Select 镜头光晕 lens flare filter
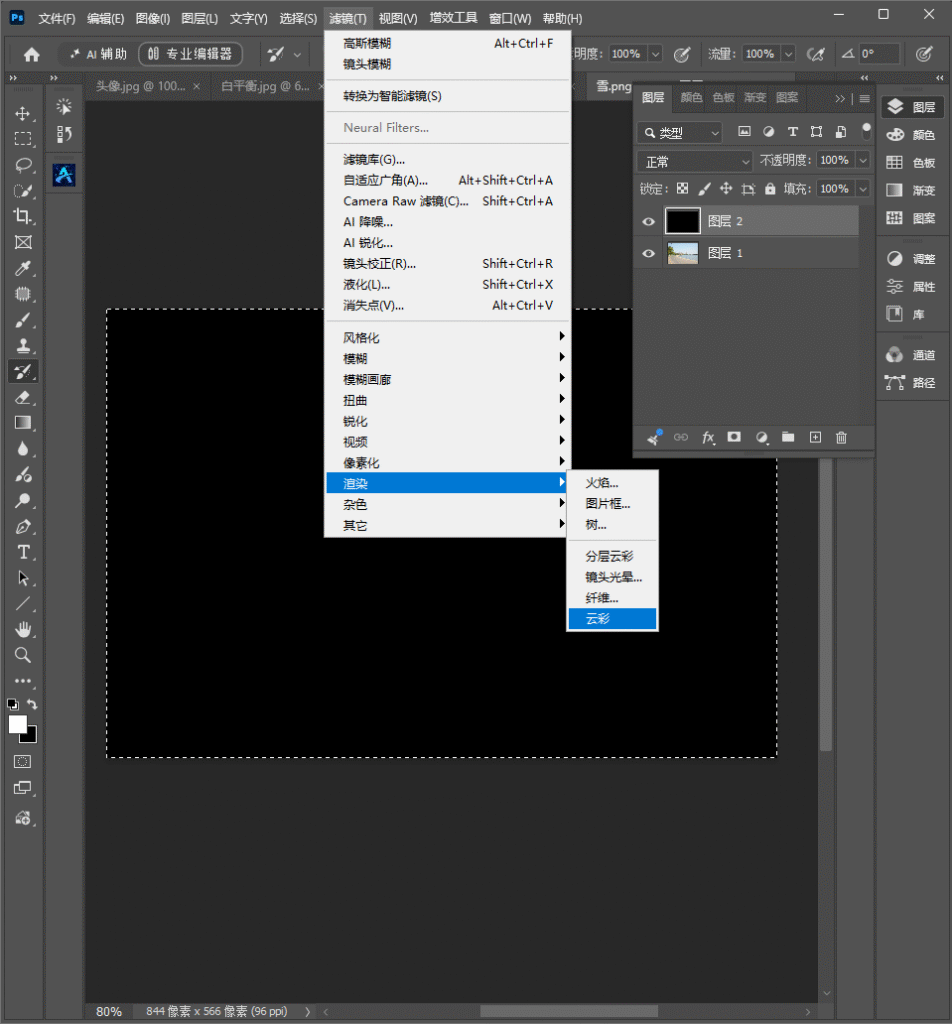Screen dimensions: 952x1024 coord(612,577)
